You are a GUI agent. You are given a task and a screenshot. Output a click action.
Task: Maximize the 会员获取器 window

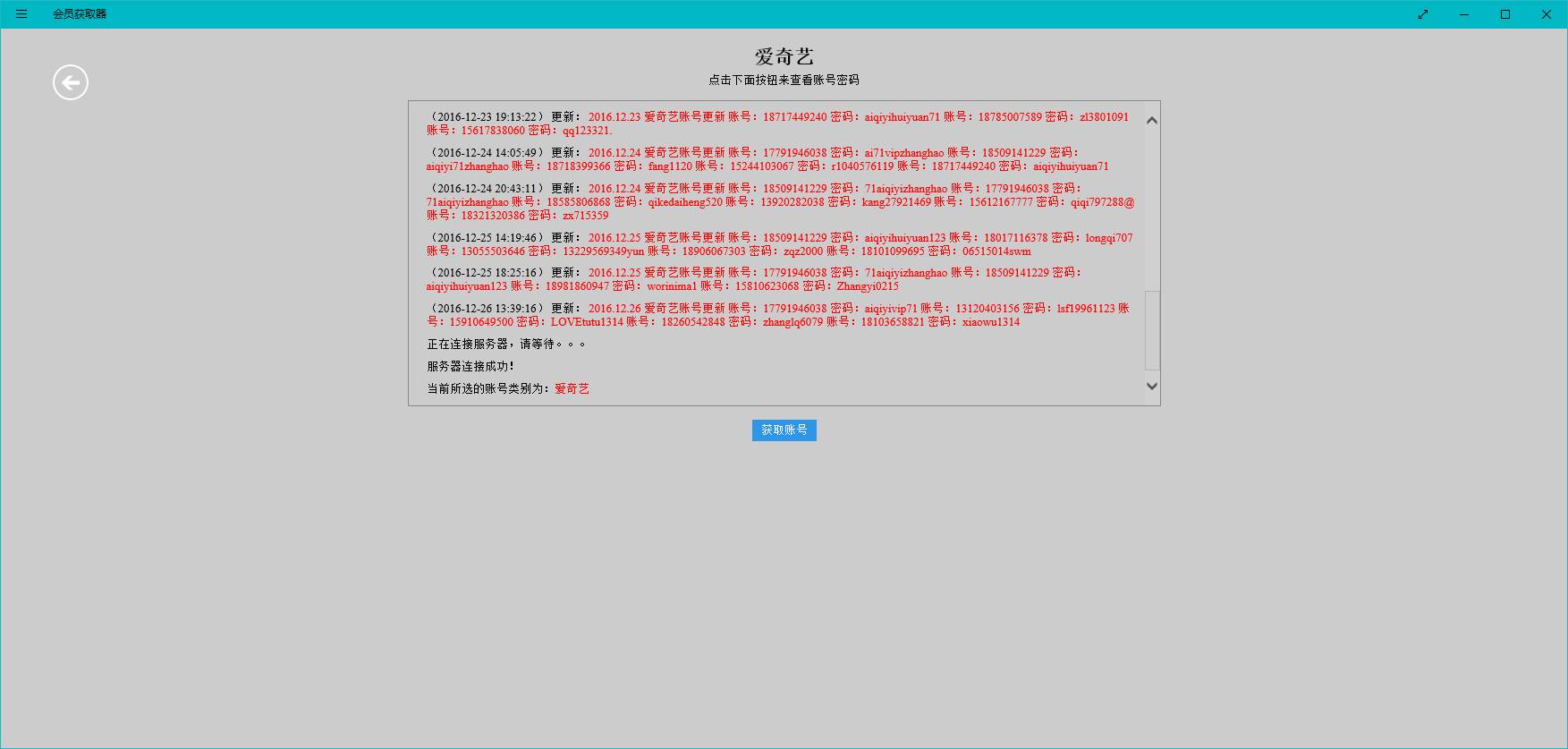click(1505, 14)
